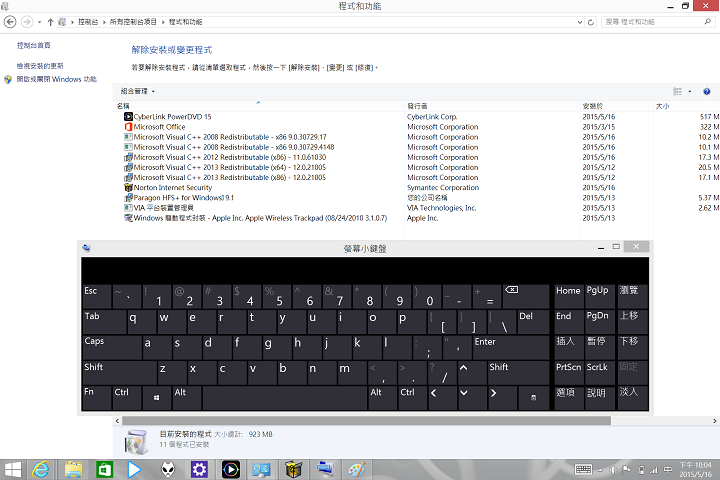Expand breadcrumb arrow after 控制台
Viewport: 720px width, 480px height.
(x=104, y=22)
